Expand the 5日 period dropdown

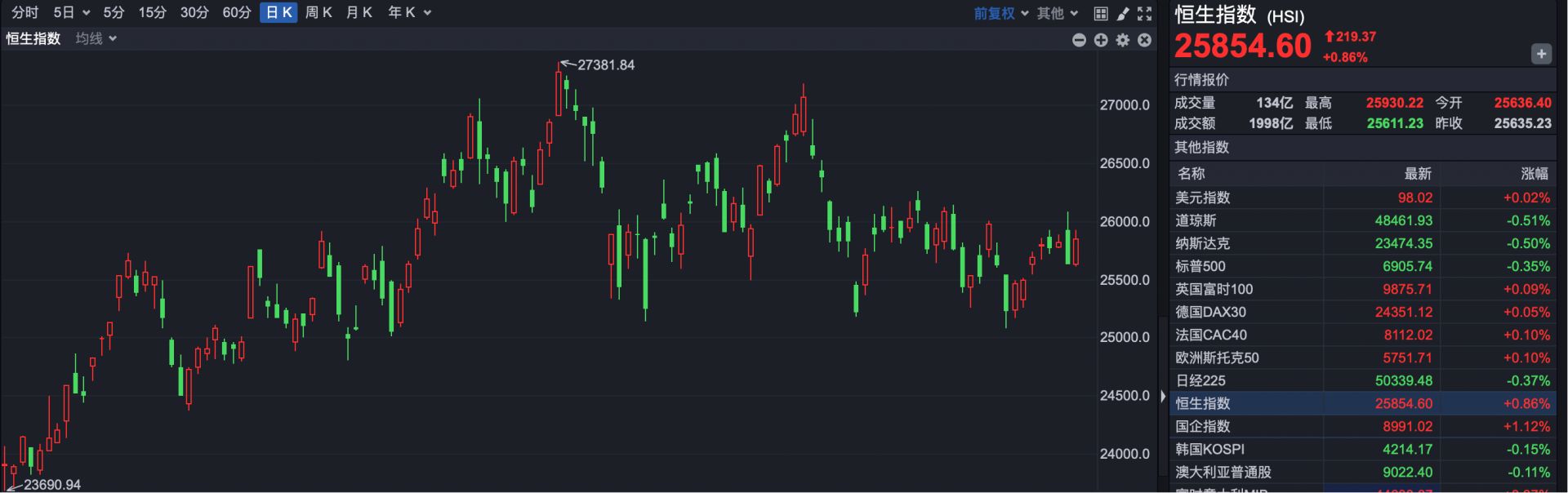coord(71,13)
